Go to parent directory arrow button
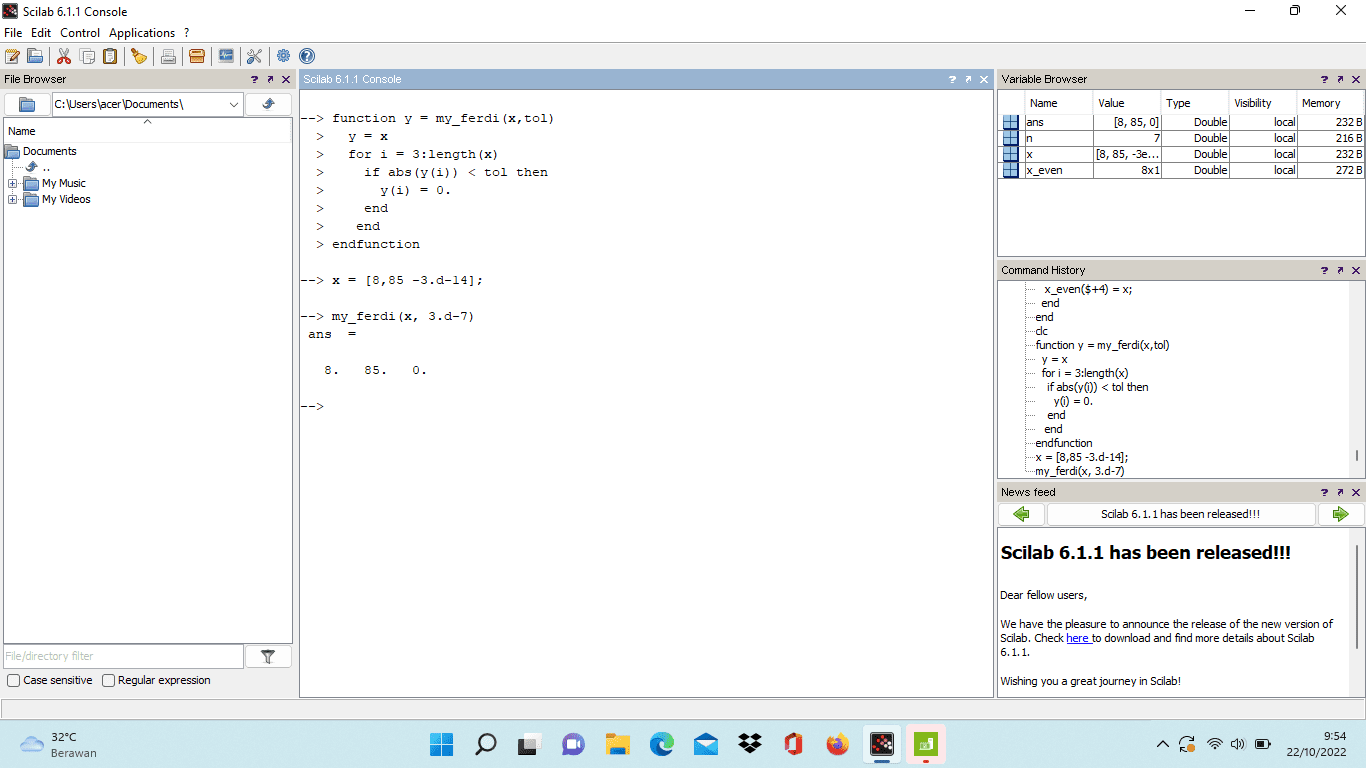 pyautogui.click(x=268, y=104)
